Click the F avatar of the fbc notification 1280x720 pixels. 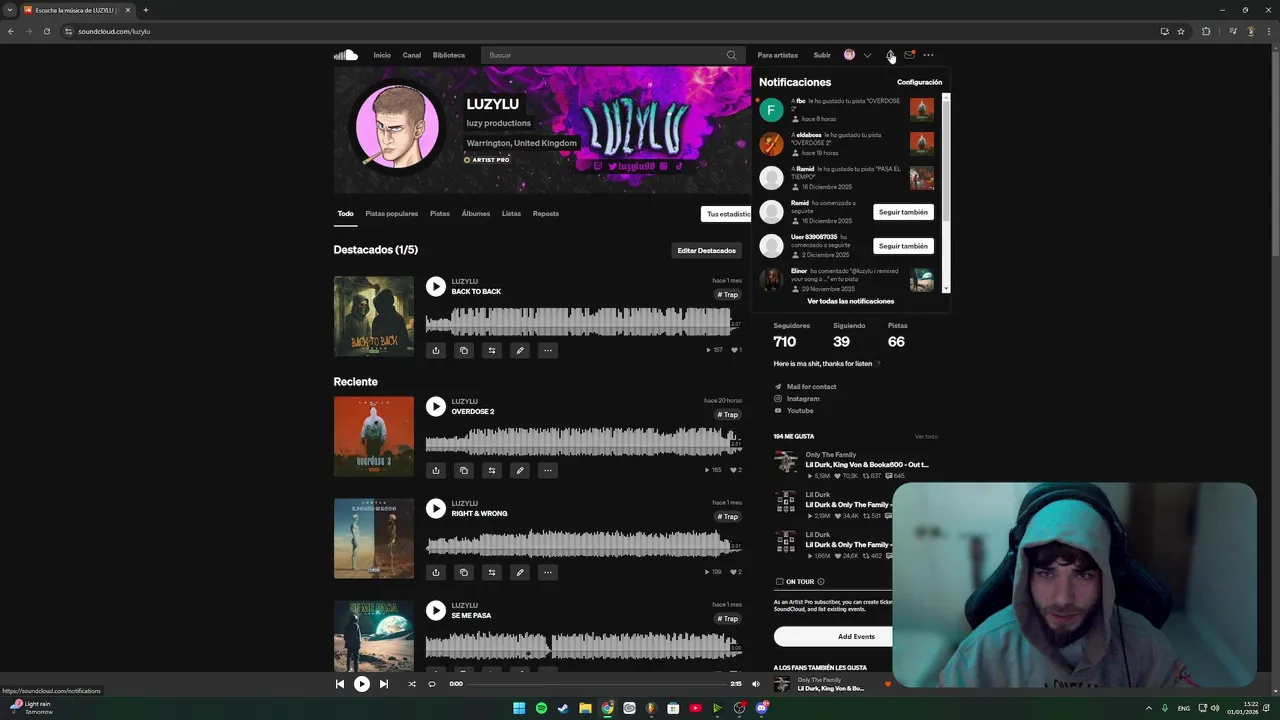tap(771, 110)
